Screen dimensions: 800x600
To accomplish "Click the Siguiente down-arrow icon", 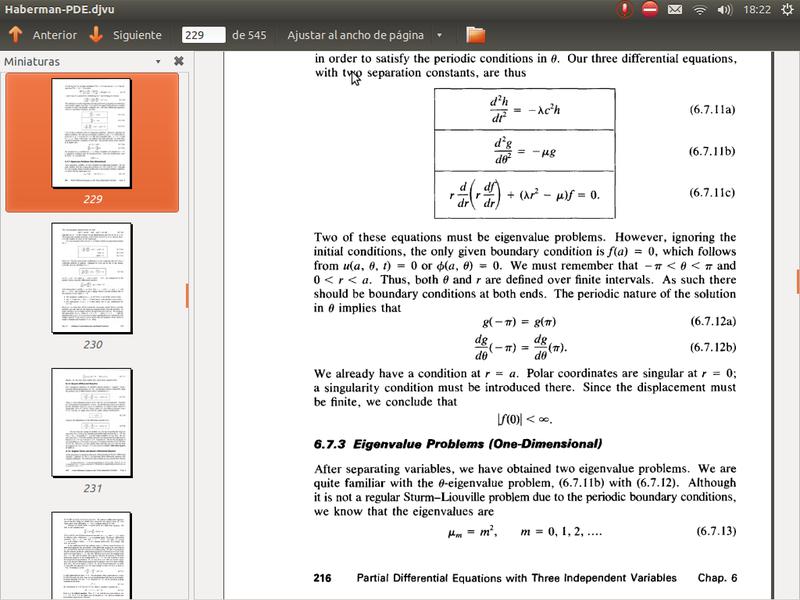I will point(96,35).
